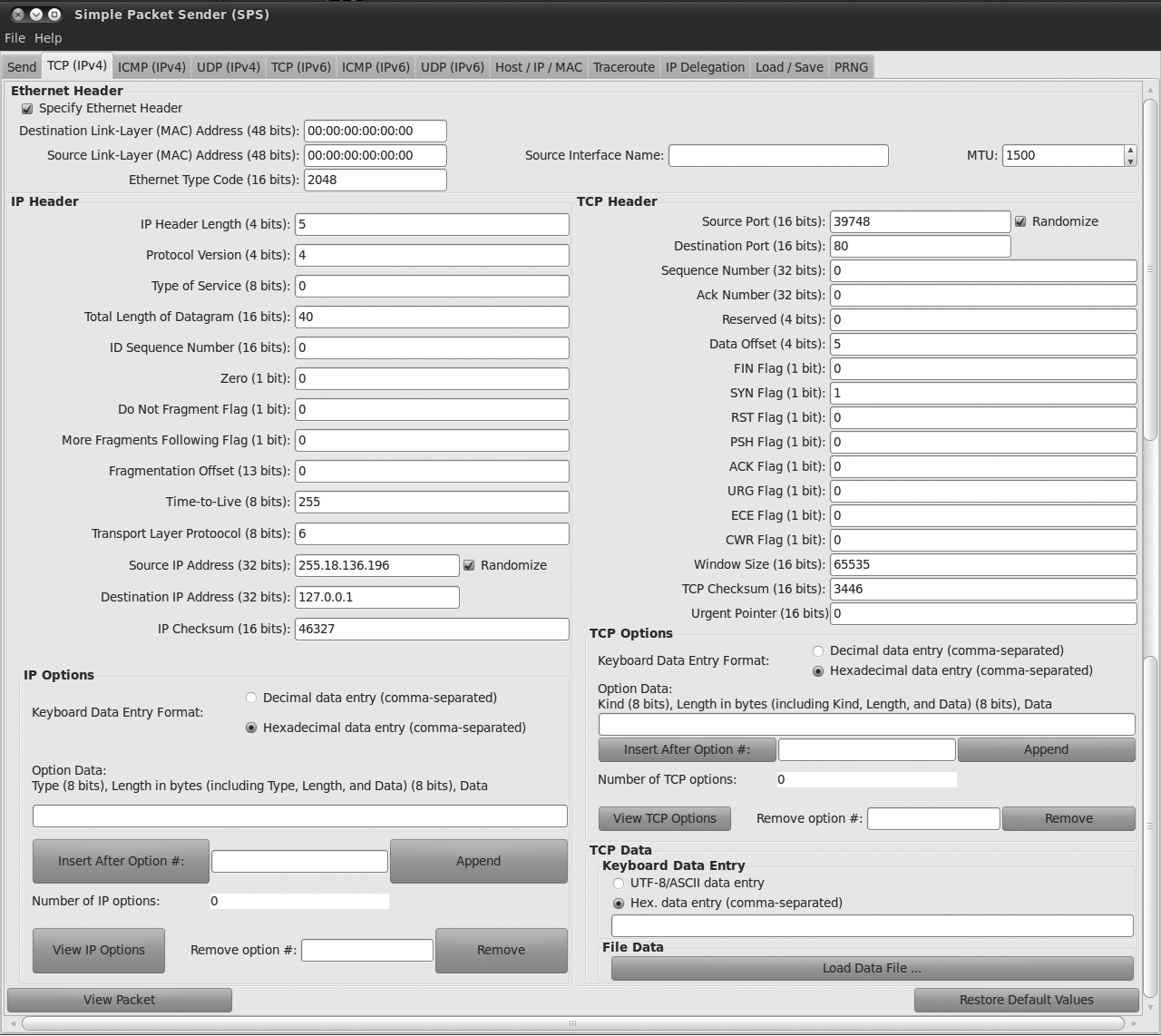Open the Help menu
1161x1036 pixels.
(x=48, y=38)
